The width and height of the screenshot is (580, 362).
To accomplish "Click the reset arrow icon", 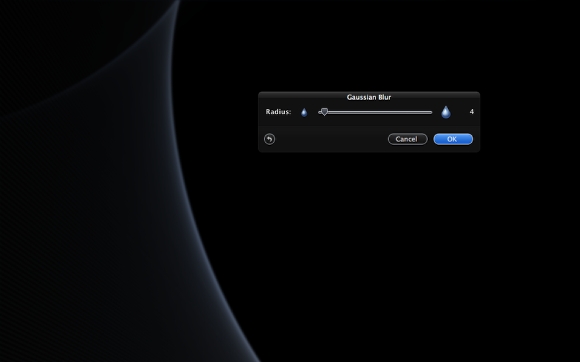I will (269, 139).
